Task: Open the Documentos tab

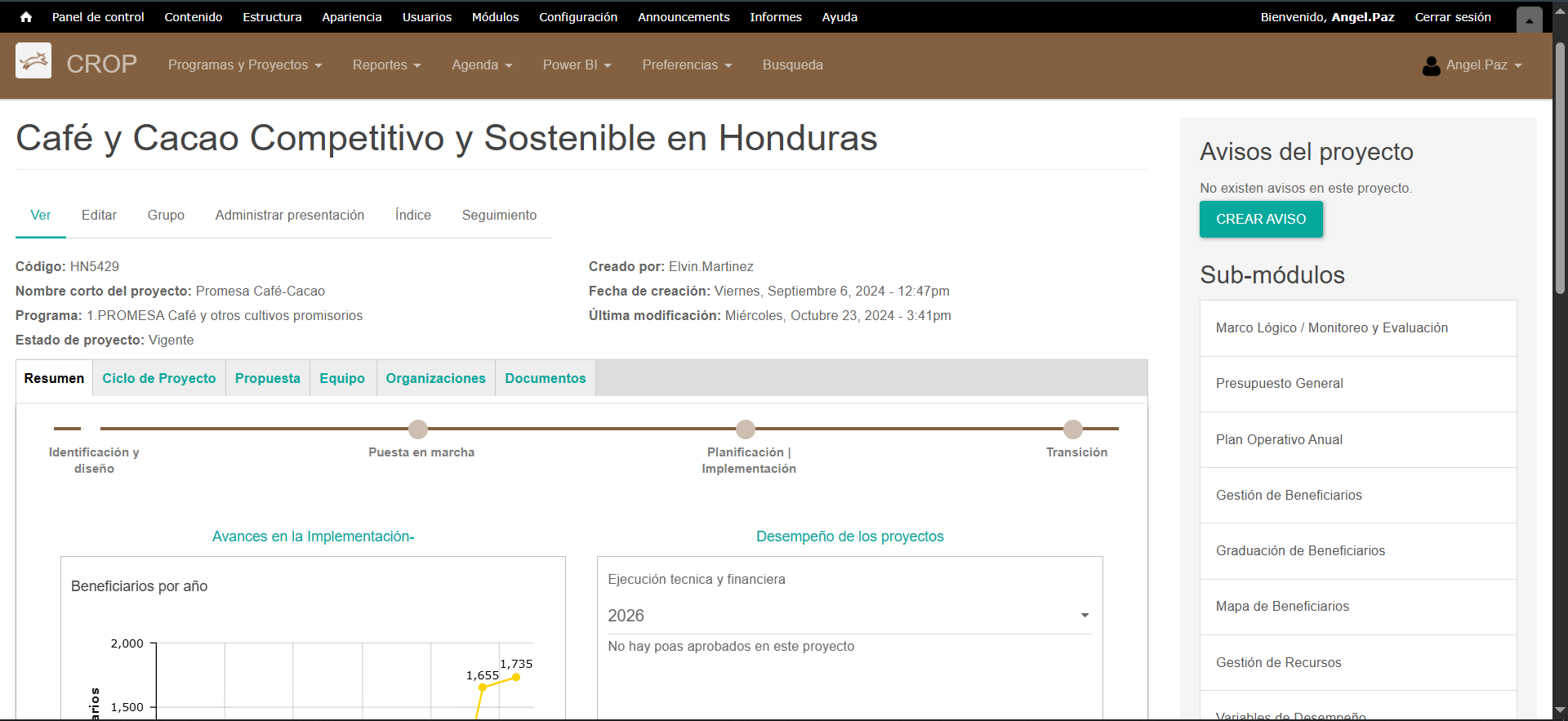Action: click(545, 379)
